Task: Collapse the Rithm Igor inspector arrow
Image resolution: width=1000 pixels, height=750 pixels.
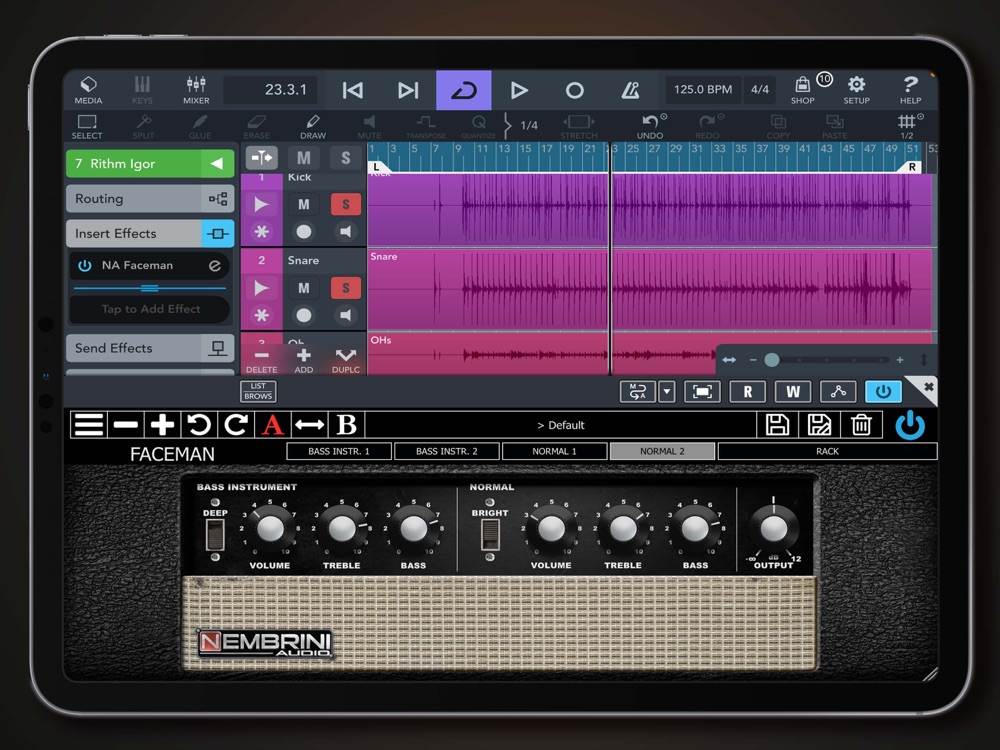Action: tap(217, 164)
